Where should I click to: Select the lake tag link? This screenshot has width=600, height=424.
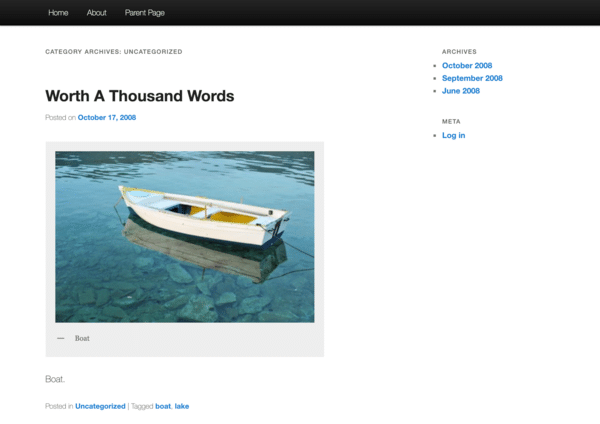coord(182,406)
